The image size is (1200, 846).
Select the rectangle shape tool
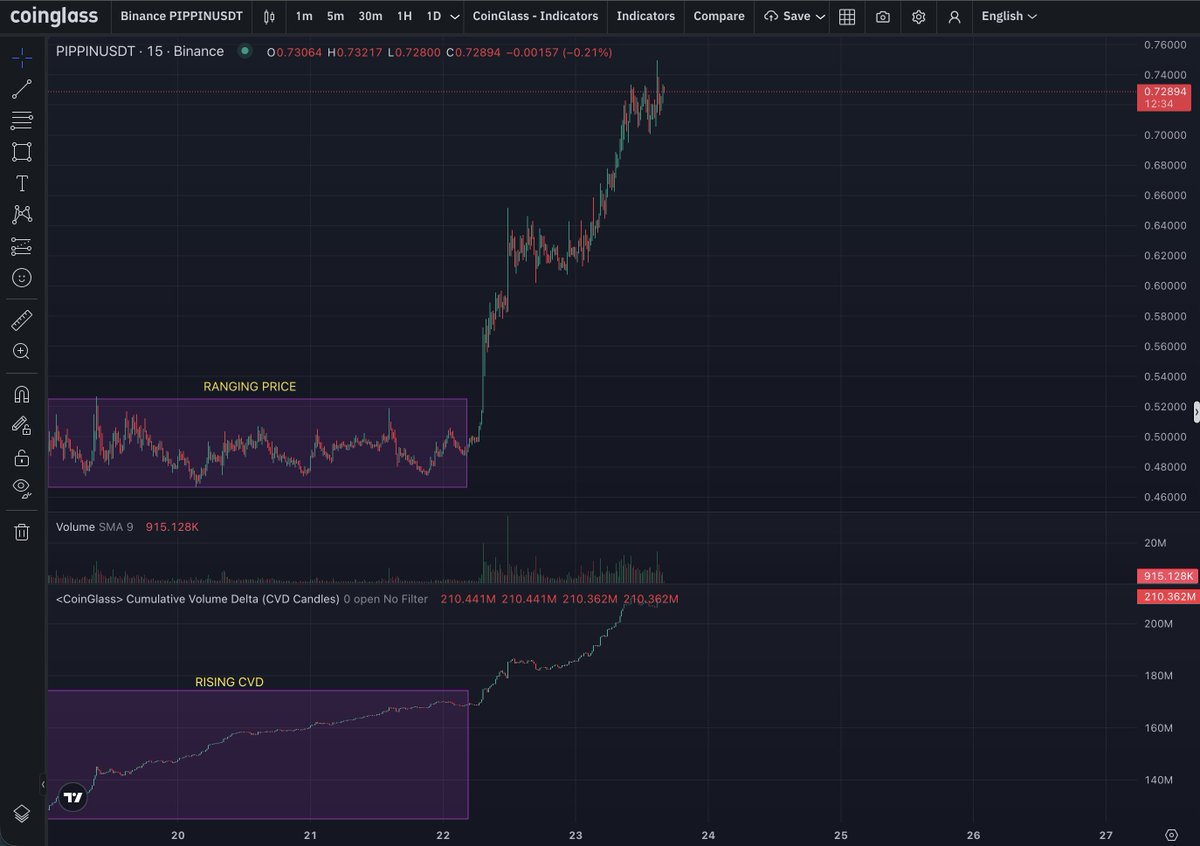21,152
